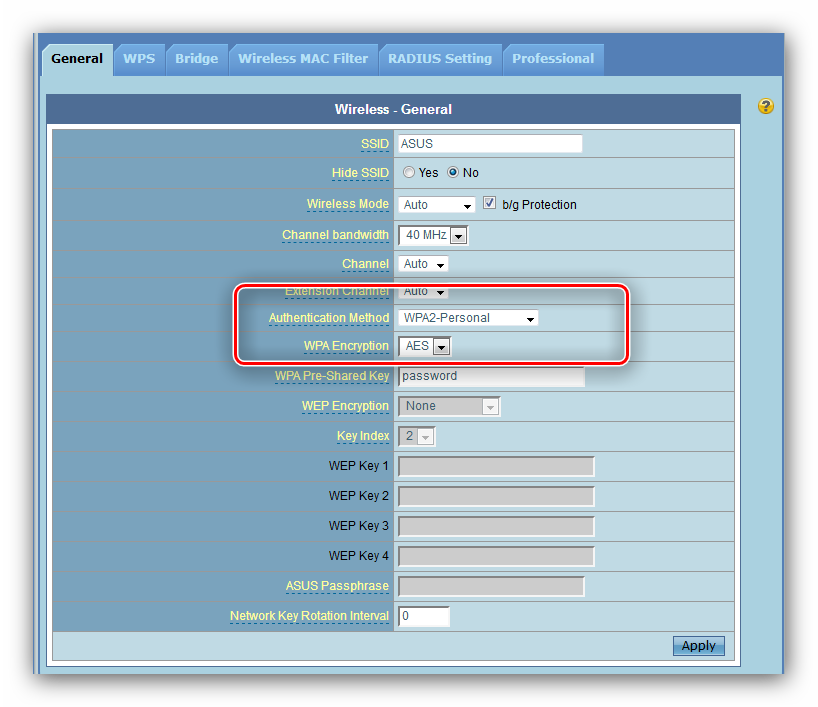This screenshot has height=707, width=818.
Task: Select Yes for Hide SSID
Action: coord(409,173)
